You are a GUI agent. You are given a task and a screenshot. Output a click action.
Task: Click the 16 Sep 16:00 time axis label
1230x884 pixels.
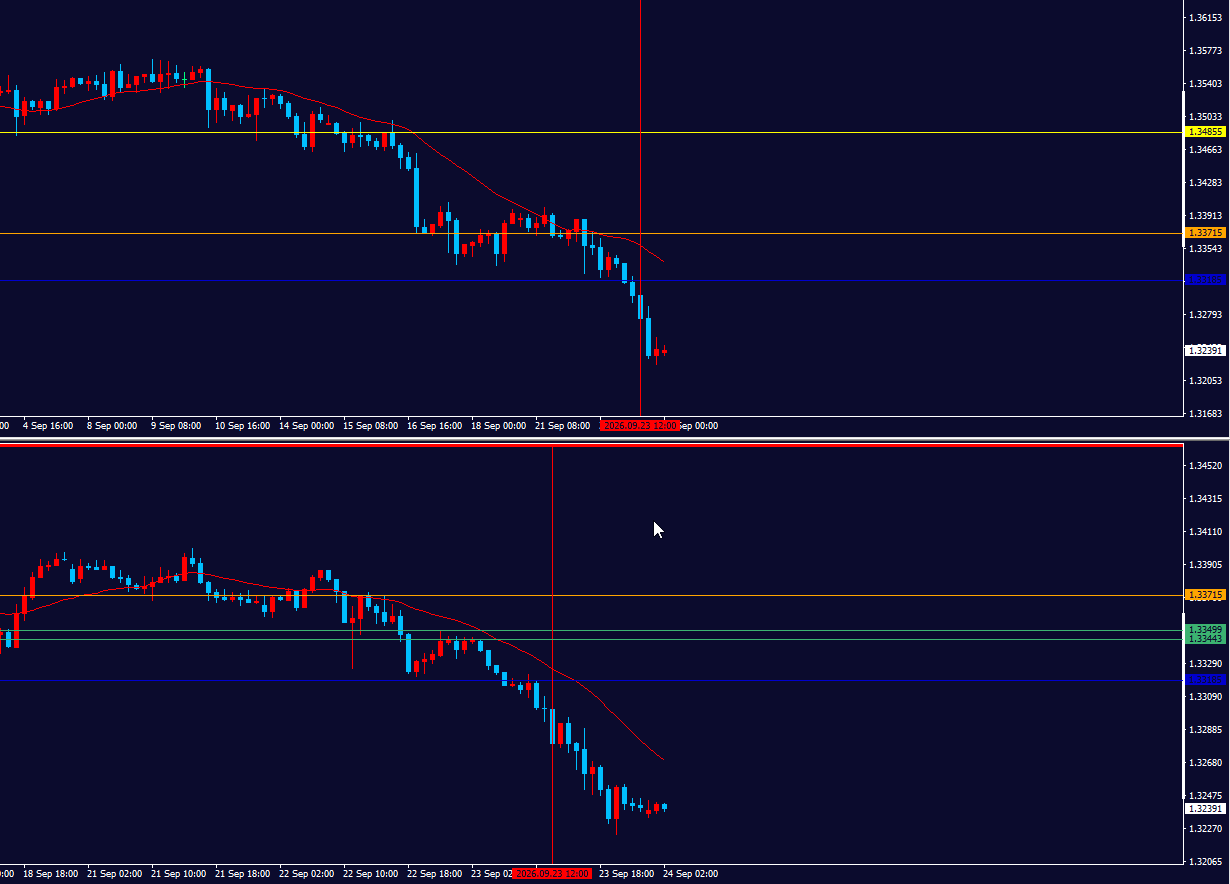(434, 425)
